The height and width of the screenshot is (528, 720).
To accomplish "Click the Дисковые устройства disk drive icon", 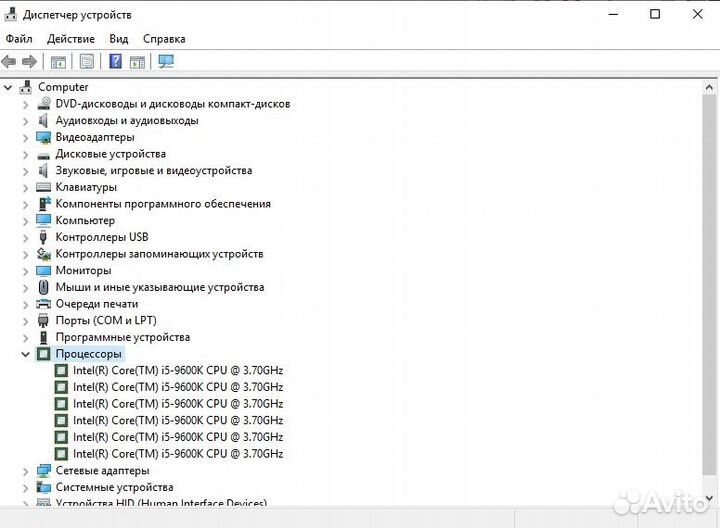I will pos(44,155).
